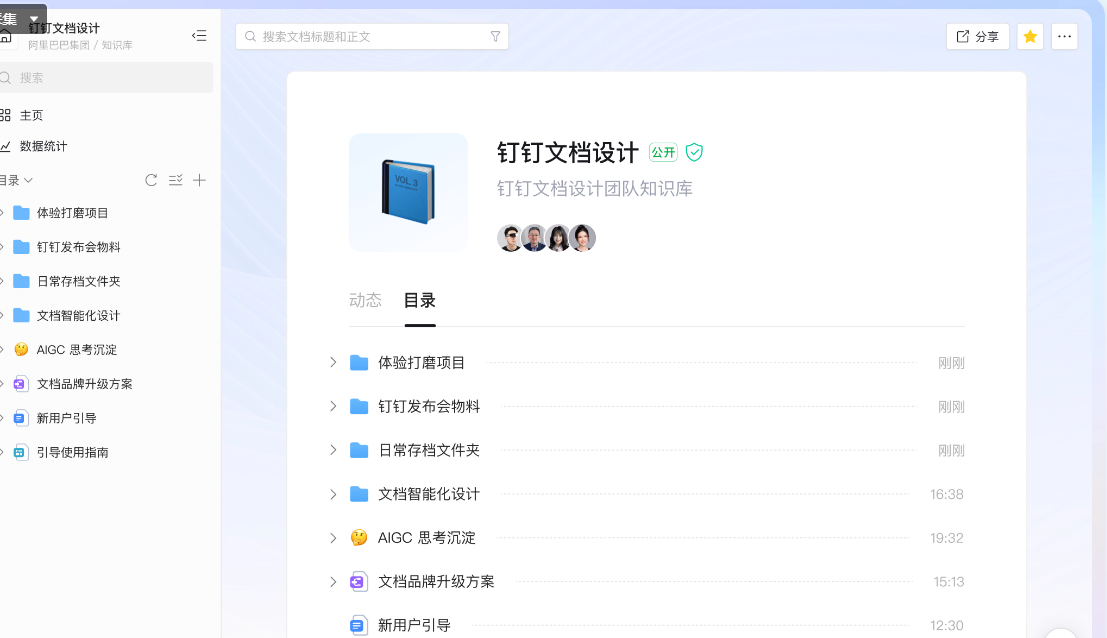Viewport: 1107px width, 638px height.
Task: Click the folder icon of 体验打磨项目 in main list
Action: tap(359, 363)
